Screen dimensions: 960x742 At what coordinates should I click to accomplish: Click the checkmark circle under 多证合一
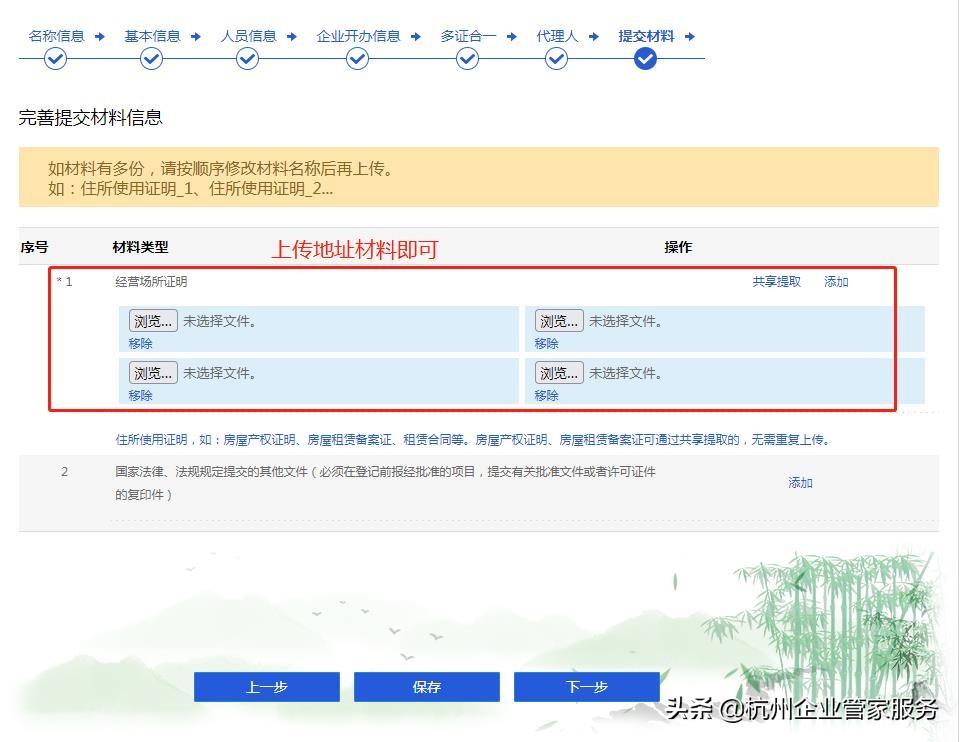click(x=467, y=59)
